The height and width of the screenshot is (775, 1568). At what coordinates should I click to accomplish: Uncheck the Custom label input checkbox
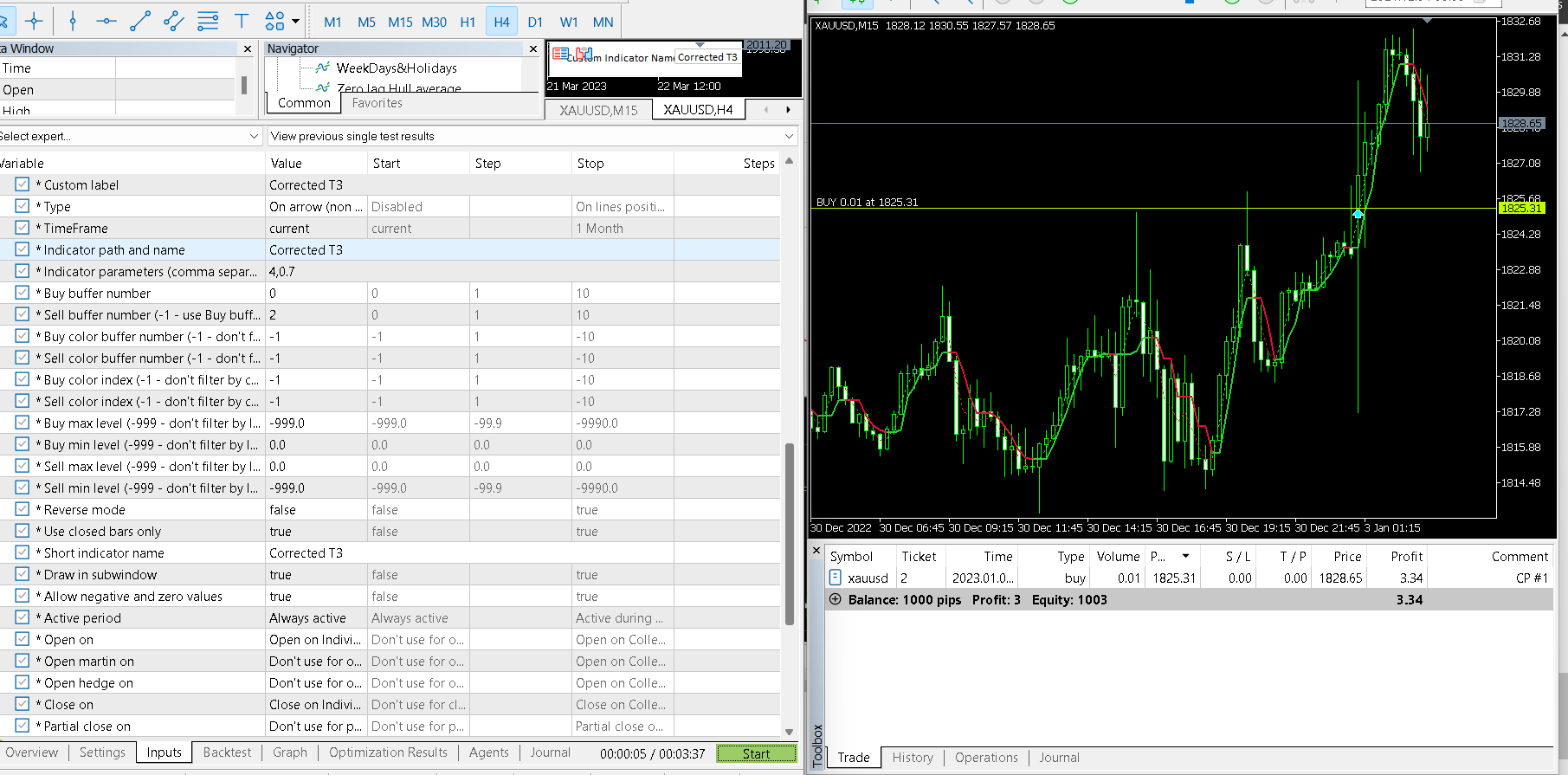(x=23, y=184)
